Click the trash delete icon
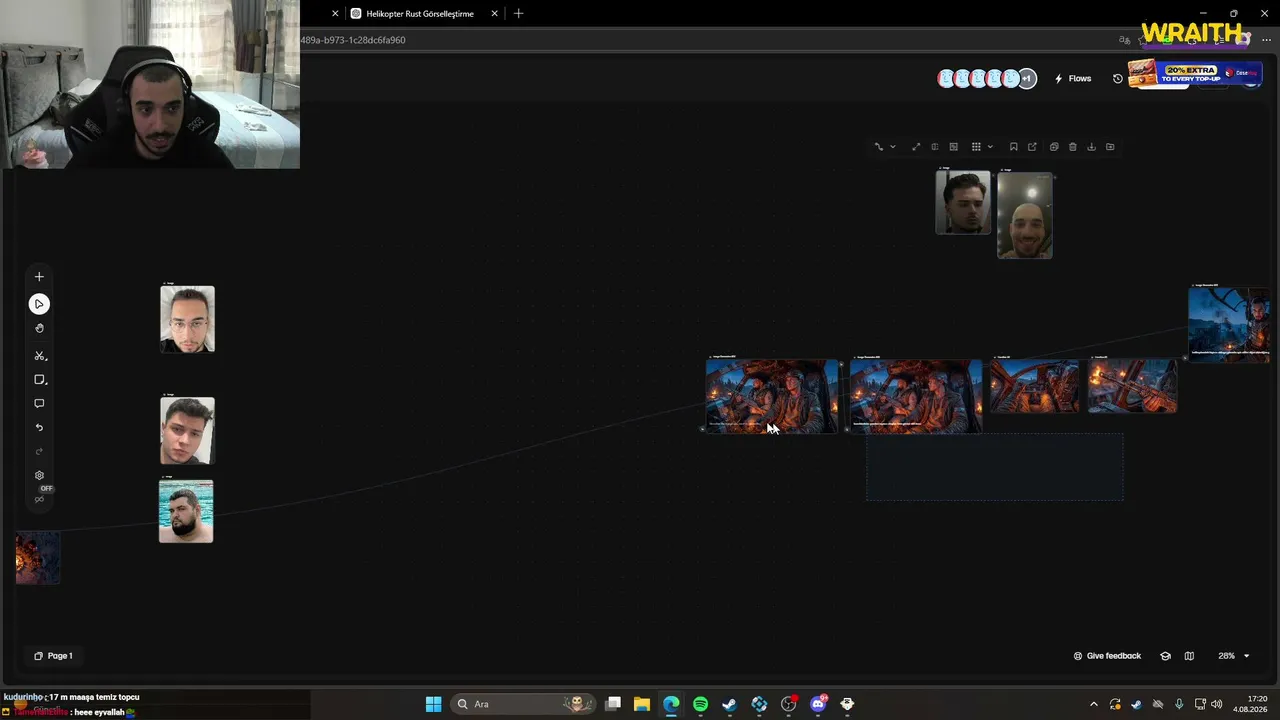Viewport: 1280px width, 720px height. click(x=1073, y=147)
